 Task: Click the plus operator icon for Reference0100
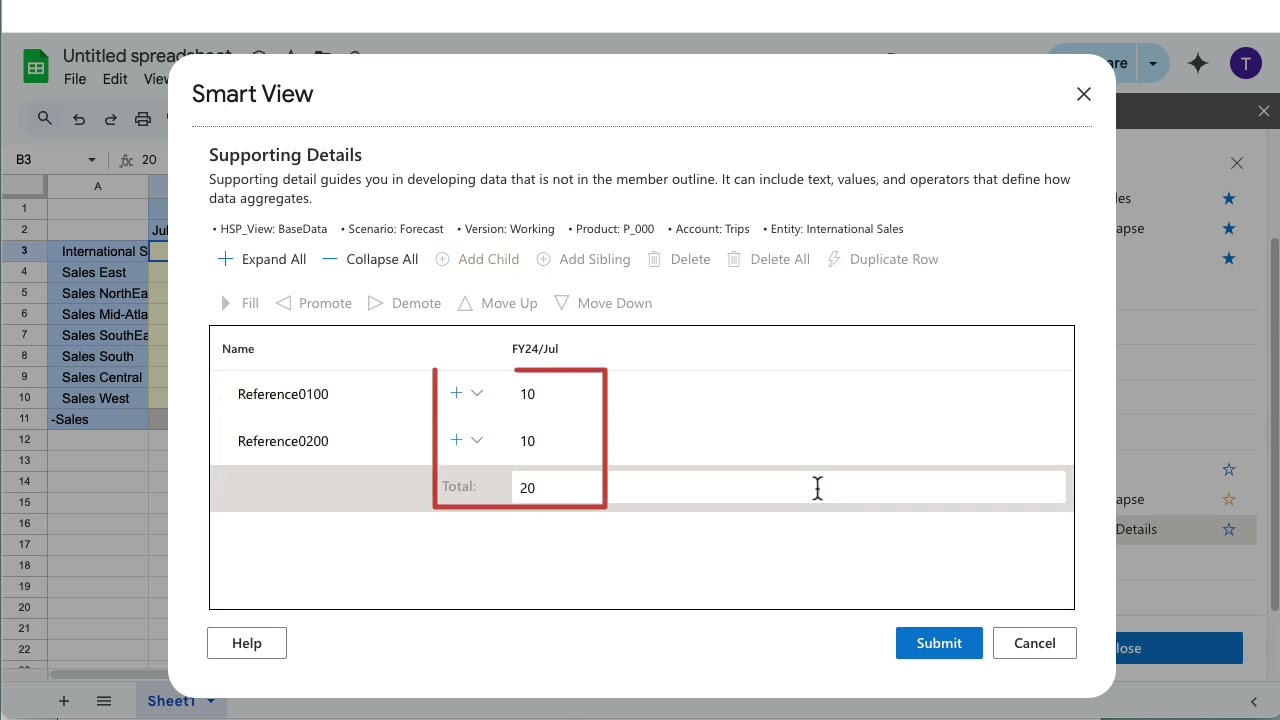[x=456, y=393]
